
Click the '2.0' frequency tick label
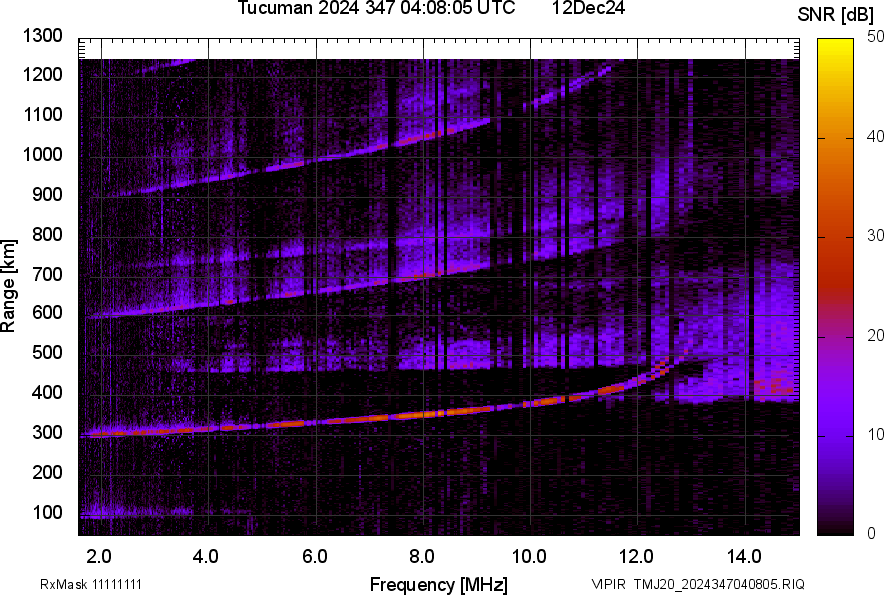100,555
